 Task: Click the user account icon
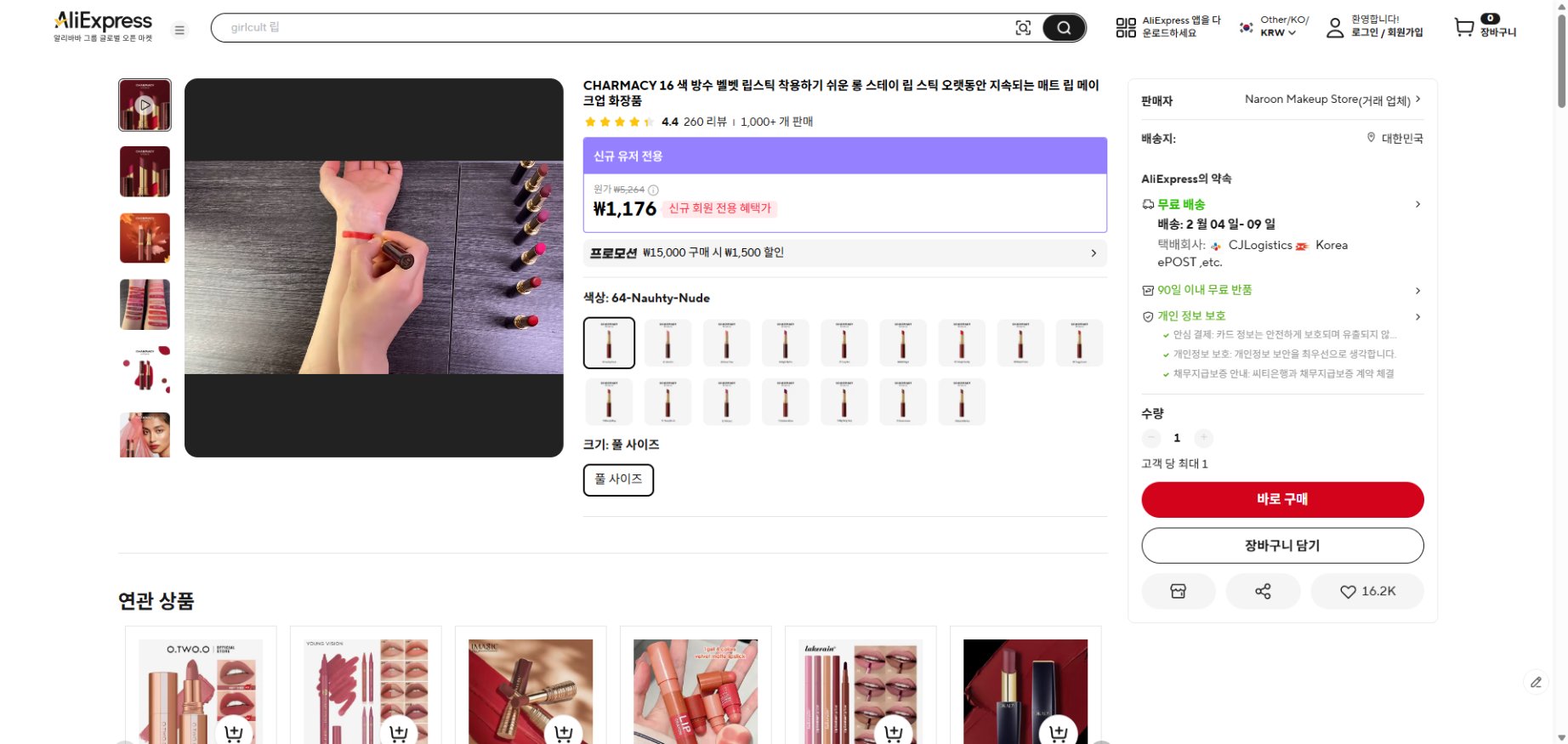coord(1335,28)
